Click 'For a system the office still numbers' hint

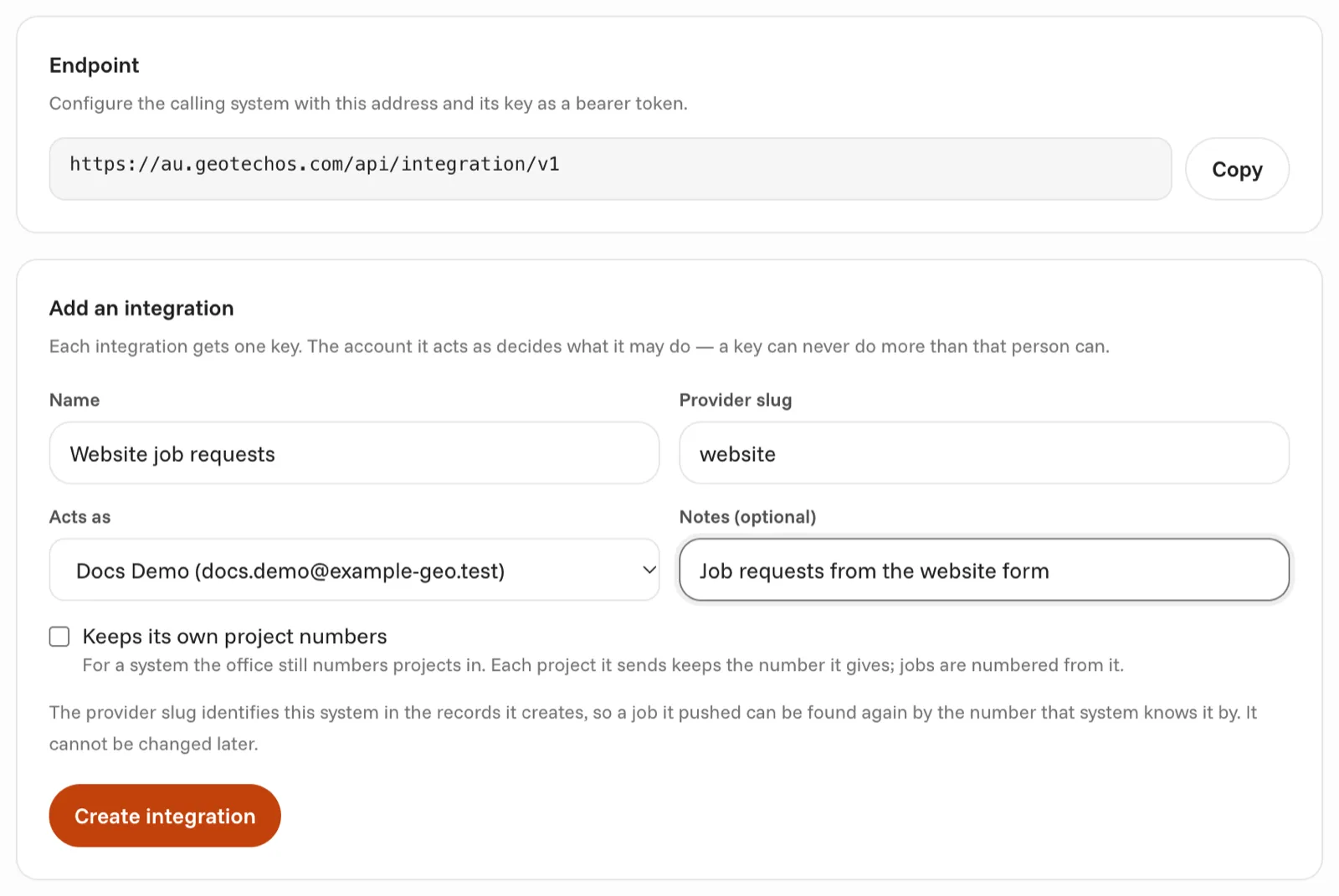(x=603, y=665)
